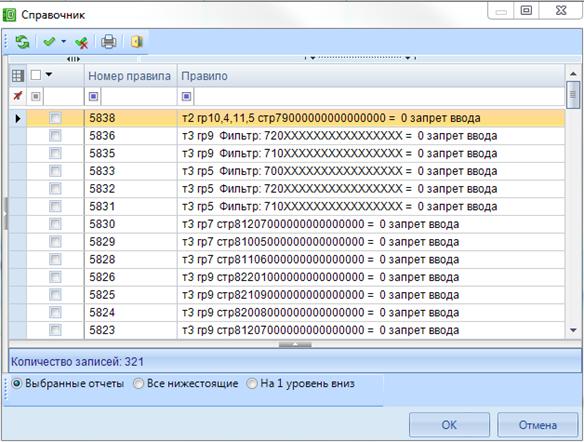The width and height of the screenshot is (584, 442).
Task: Click the printer icon in toolbar
Action: [x=109, y=42]
